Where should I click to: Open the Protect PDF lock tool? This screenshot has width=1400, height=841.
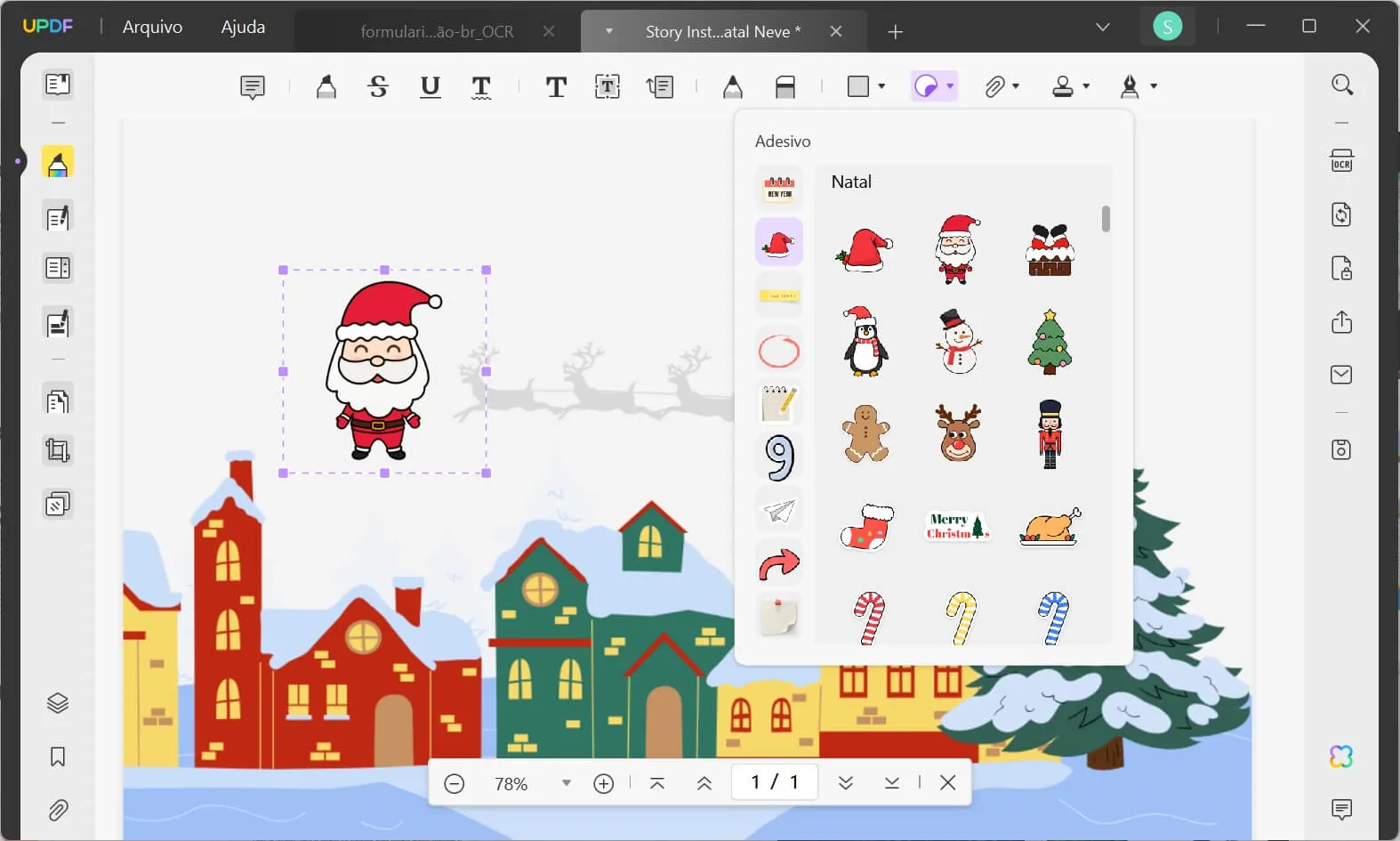(x=1341, y=268)
